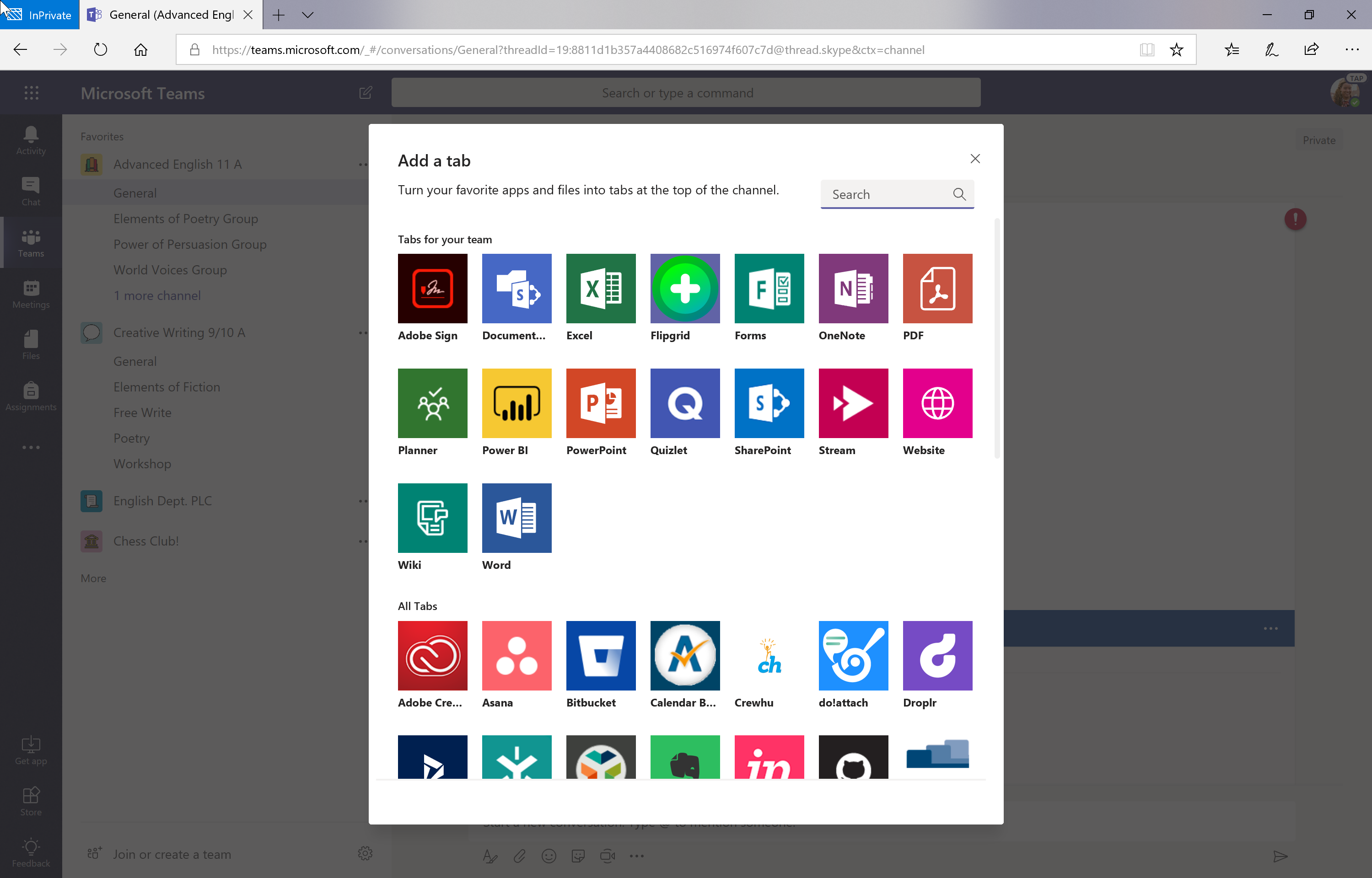
Task: Add page to browser favorites star
Action: 1176,49
